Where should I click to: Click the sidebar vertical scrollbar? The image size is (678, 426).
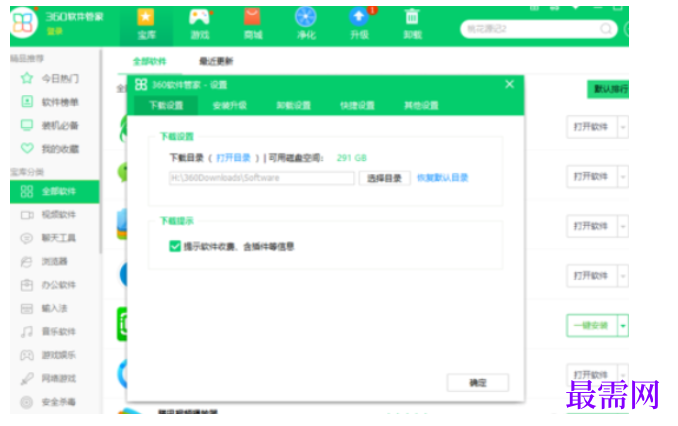101,151
